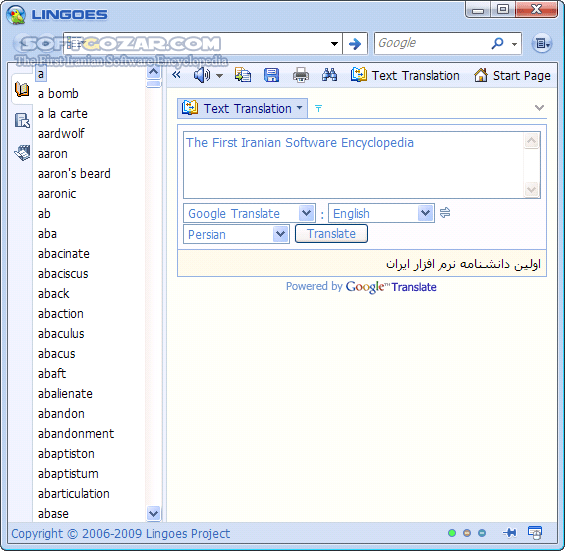Collapse the translation panel chevron
The width and height of the screenshot is (565, 551).
point(539,107)
